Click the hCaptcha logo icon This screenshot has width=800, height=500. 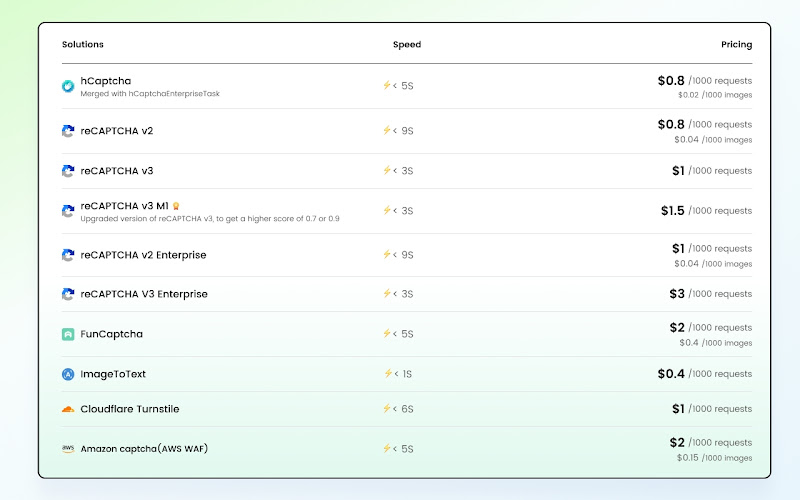pos(68,86)
